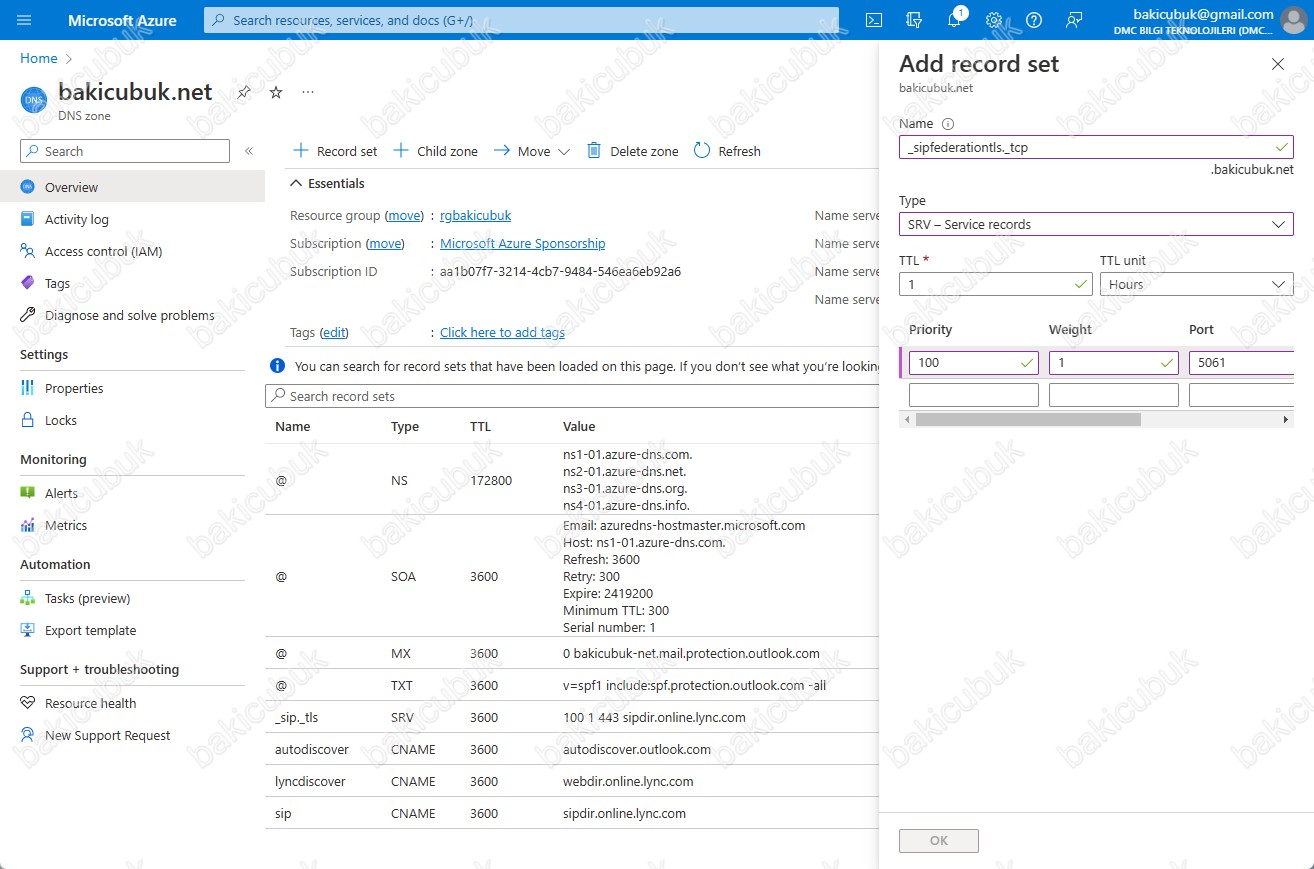Click the Port field containing 5061
Screen dimensions: 1314x869
[x=1241, y=363]
